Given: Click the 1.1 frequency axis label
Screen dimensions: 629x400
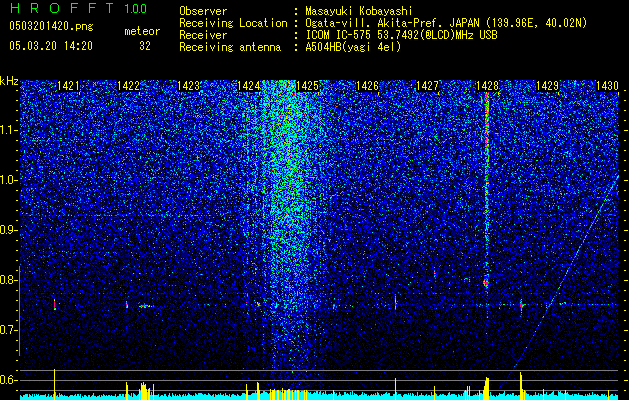Looking at the screenshot, I should (x=8, y=130).
